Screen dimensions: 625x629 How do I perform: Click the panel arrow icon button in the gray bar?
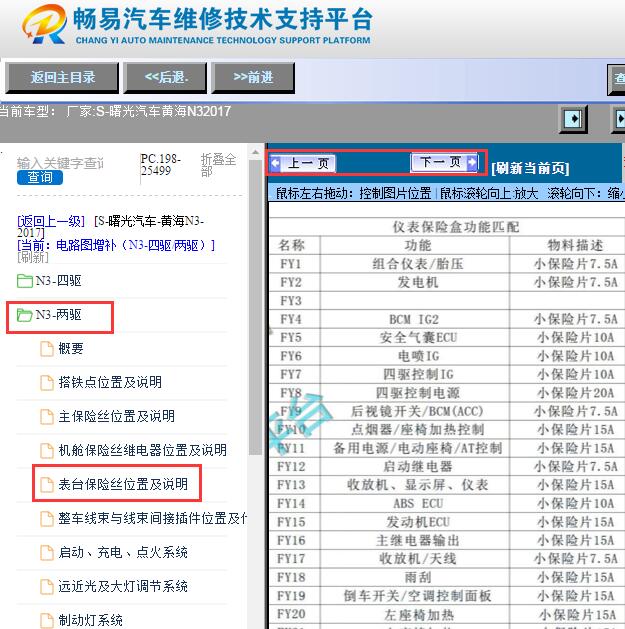click(573, 119)
